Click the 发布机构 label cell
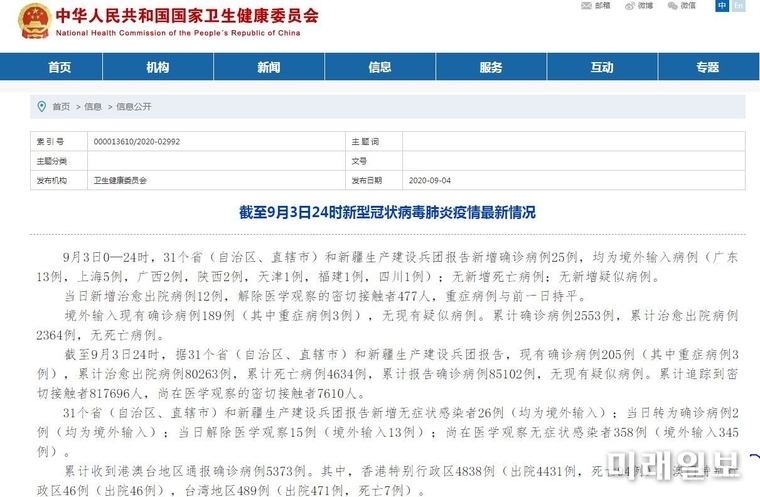Image resolution: width=760 pixels, height=497 pixels. pos(59,180)
